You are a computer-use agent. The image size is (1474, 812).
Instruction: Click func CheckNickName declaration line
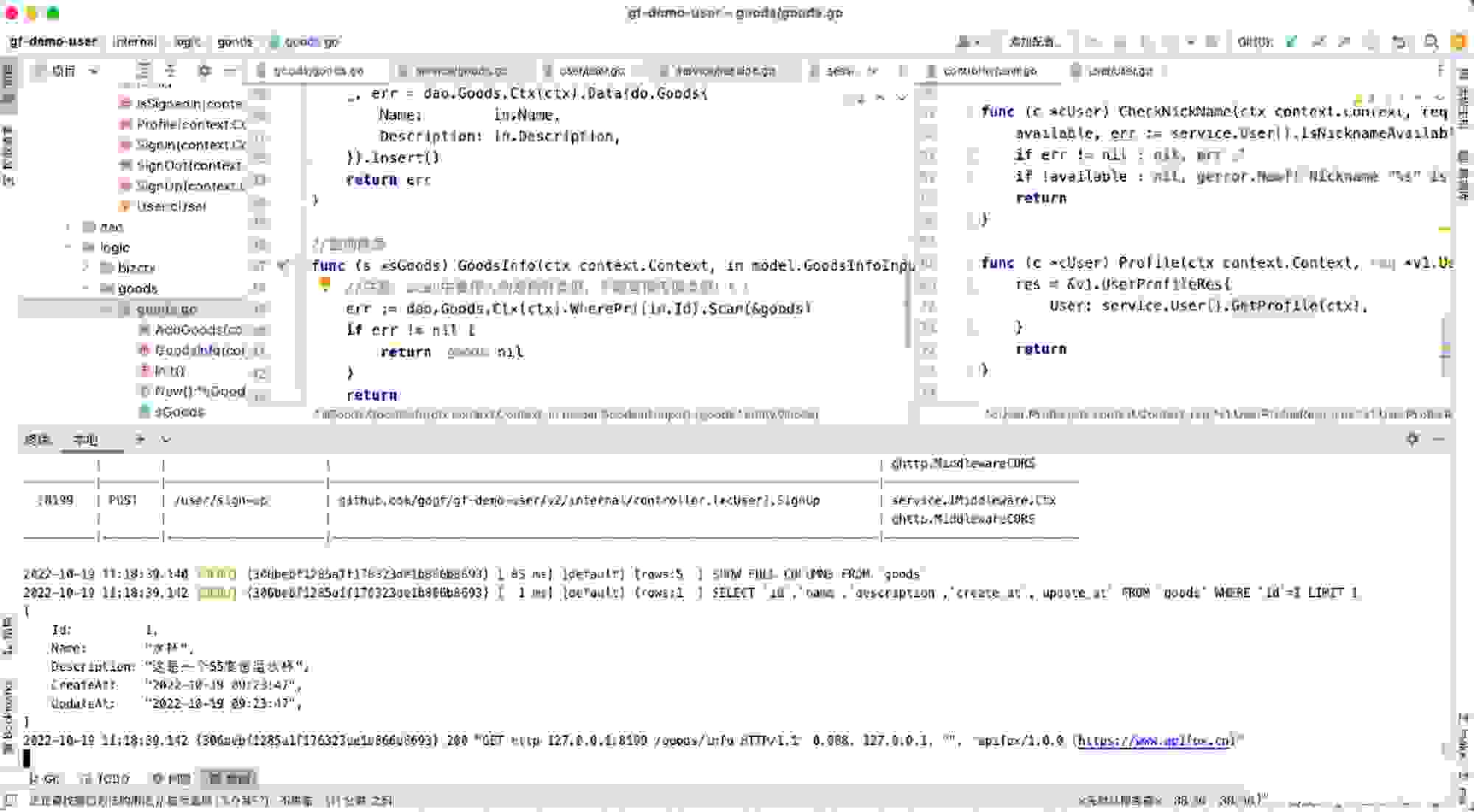click(1215, 112)
